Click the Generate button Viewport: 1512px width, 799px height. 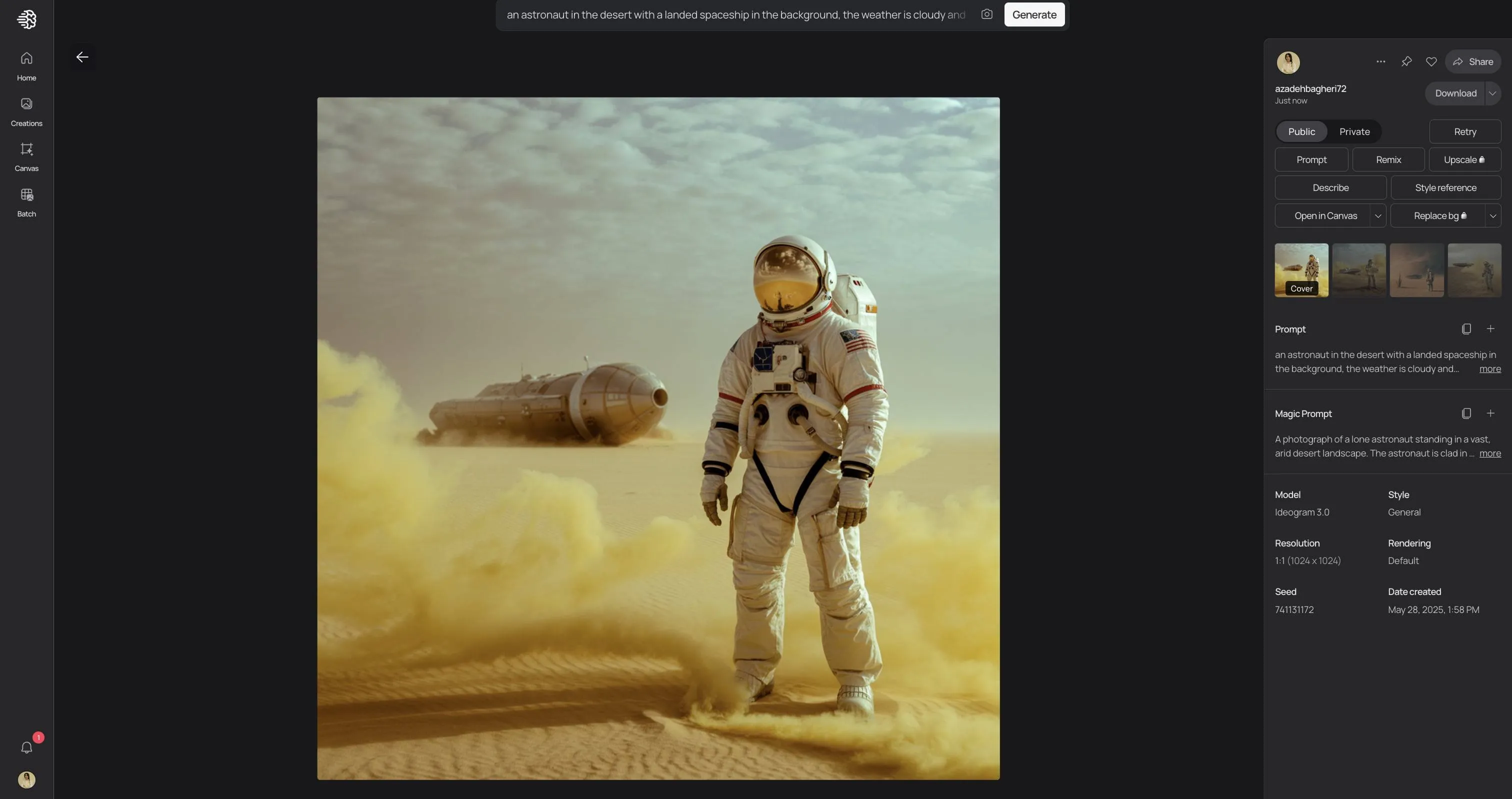click(x=1033, y=14)
